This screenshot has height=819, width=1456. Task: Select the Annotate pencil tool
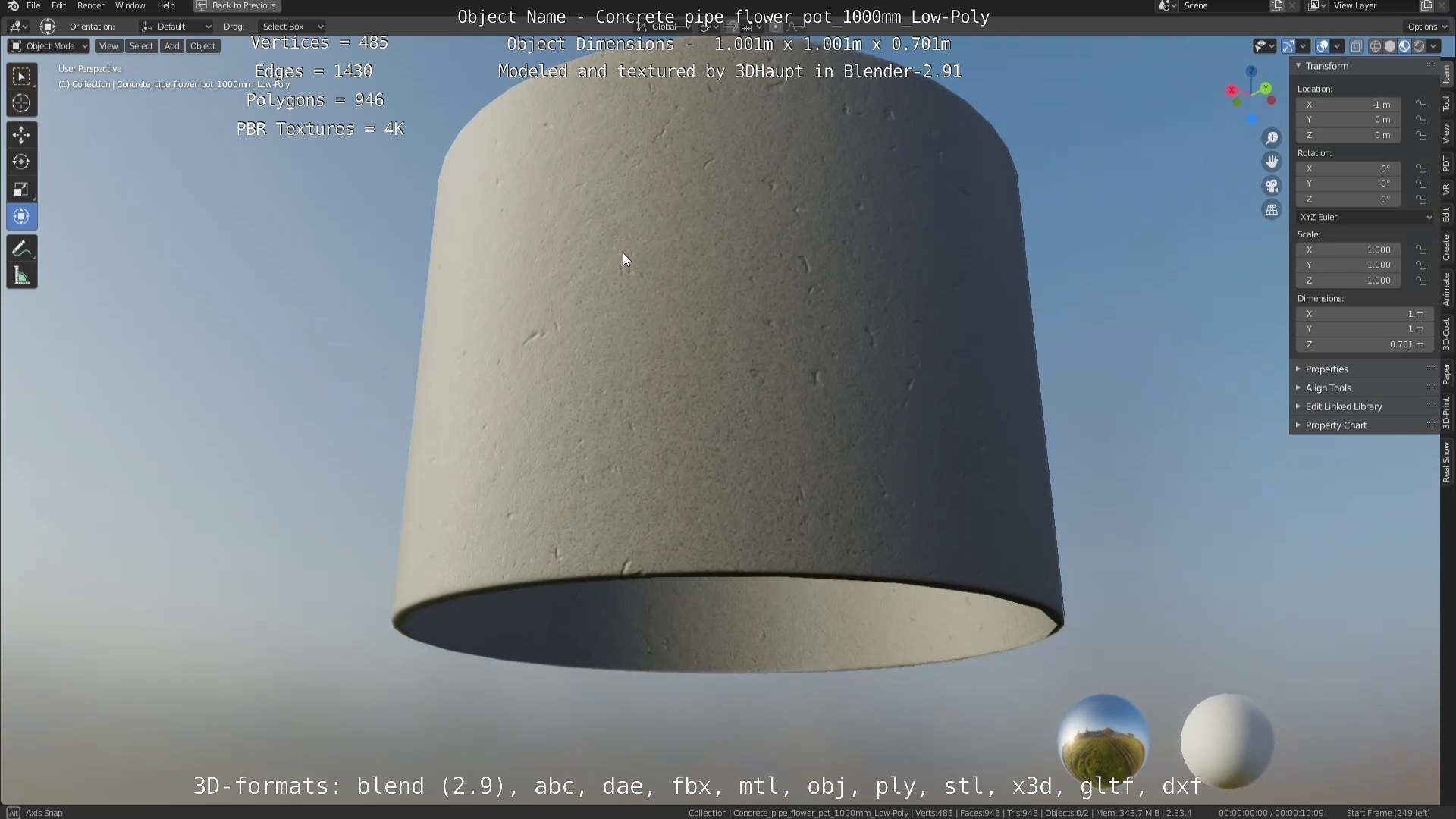(x=21, y=249)
